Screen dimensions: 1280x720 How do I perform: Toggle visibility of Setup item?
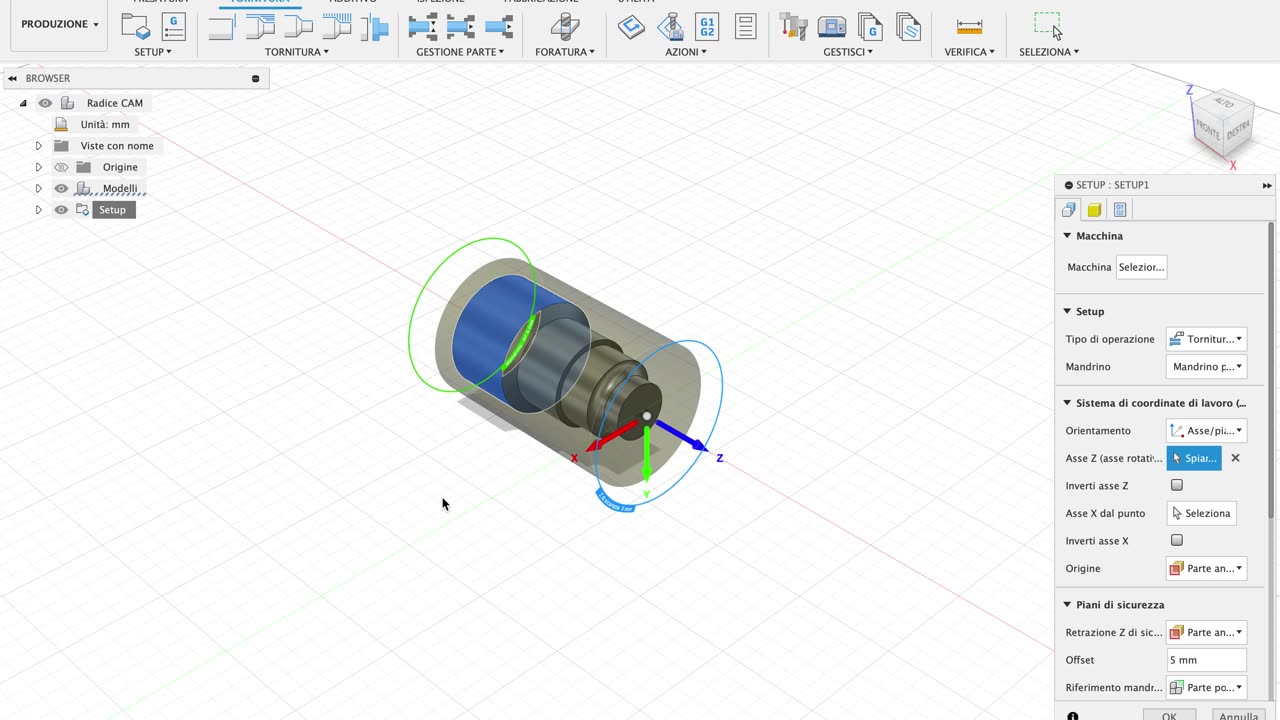(61, 210)
